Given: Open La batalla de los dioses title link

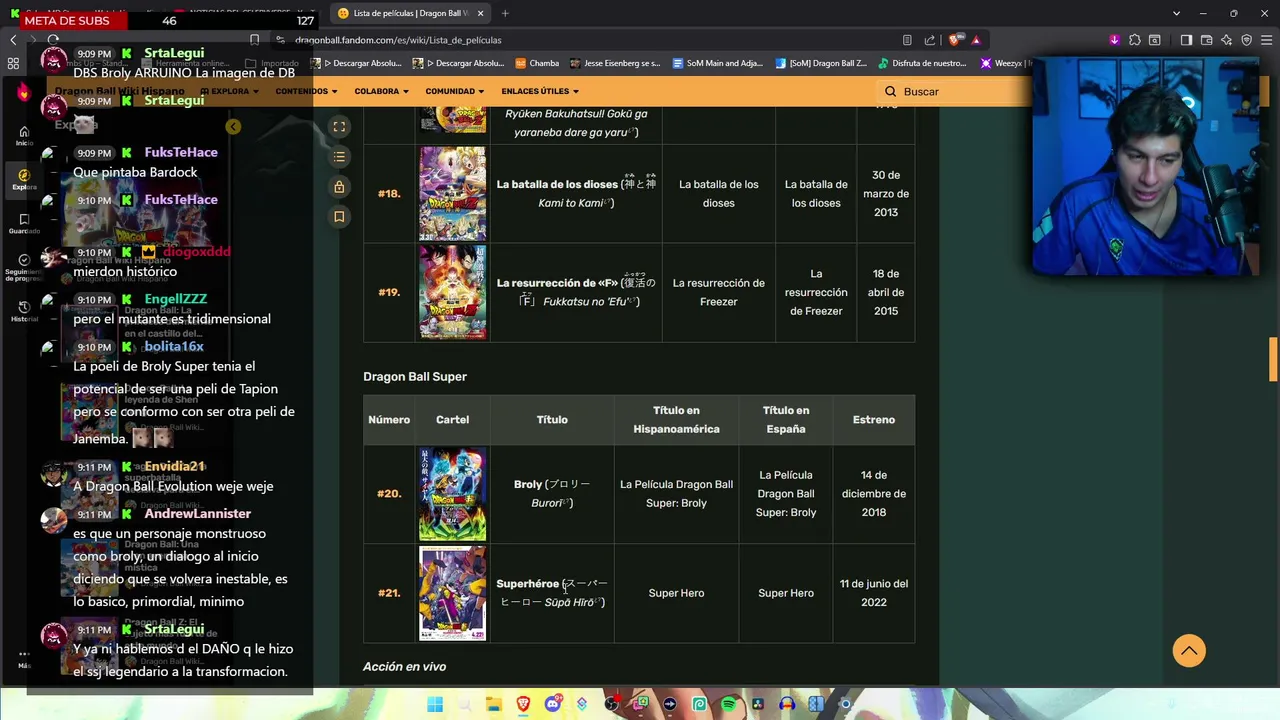Looking at the screenshot, I should [x=556, y=184].
